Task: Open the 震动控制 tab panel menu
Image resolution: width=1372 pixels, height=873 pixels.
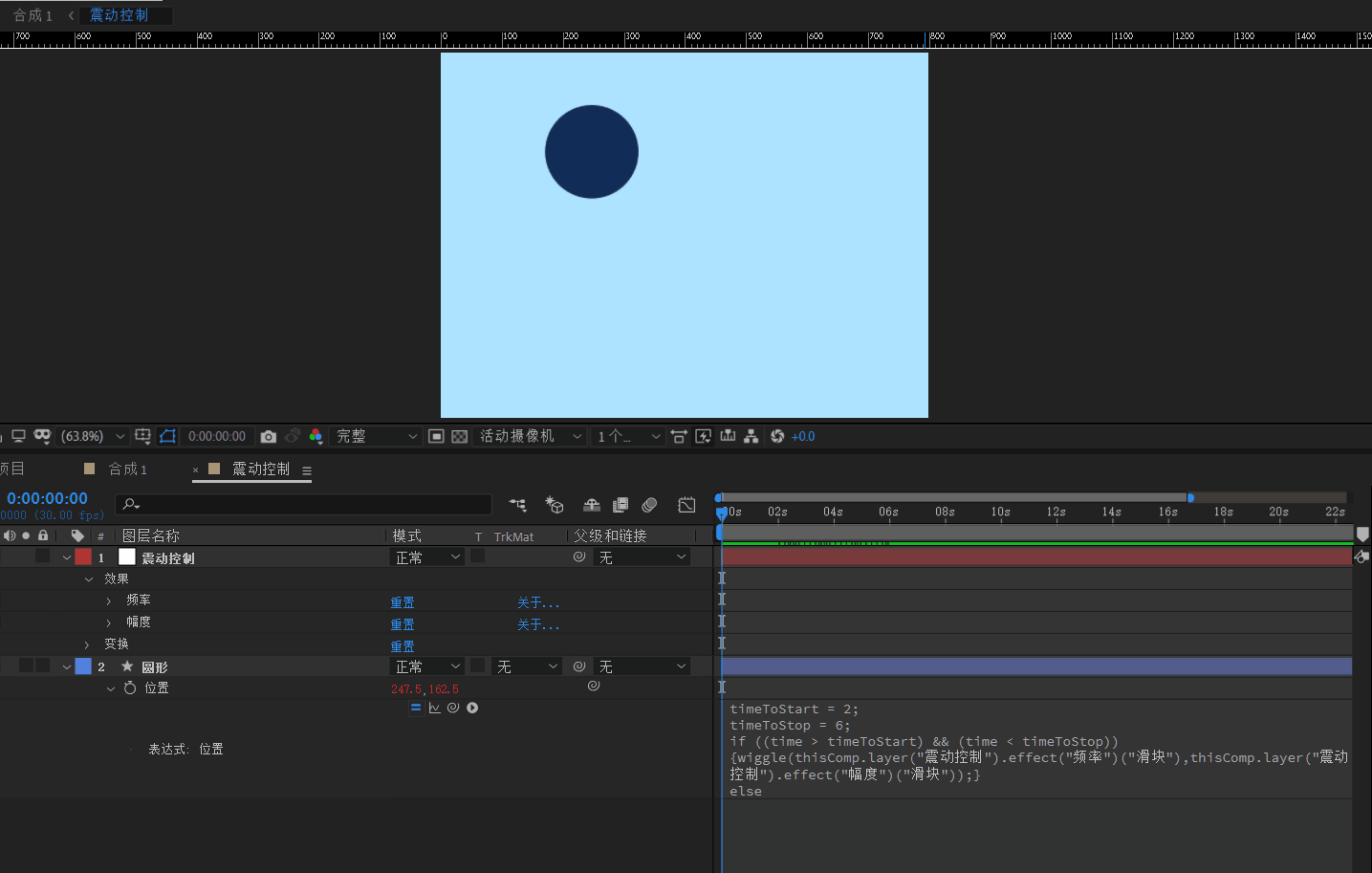Action: click(307, 470)
